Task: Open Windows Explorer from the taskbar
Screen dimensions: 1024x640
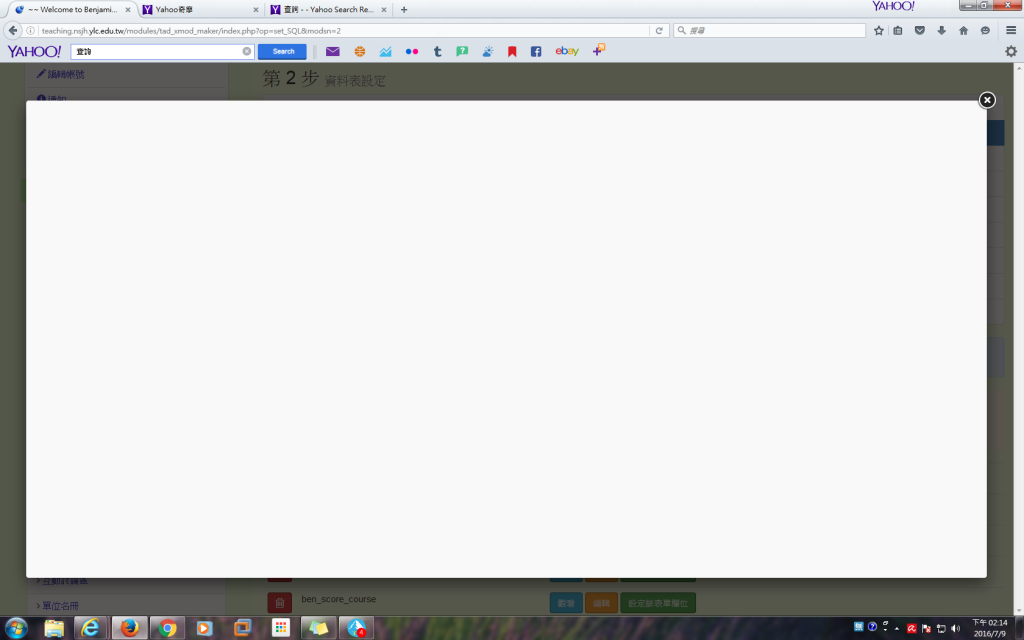Action: [54, 628]
